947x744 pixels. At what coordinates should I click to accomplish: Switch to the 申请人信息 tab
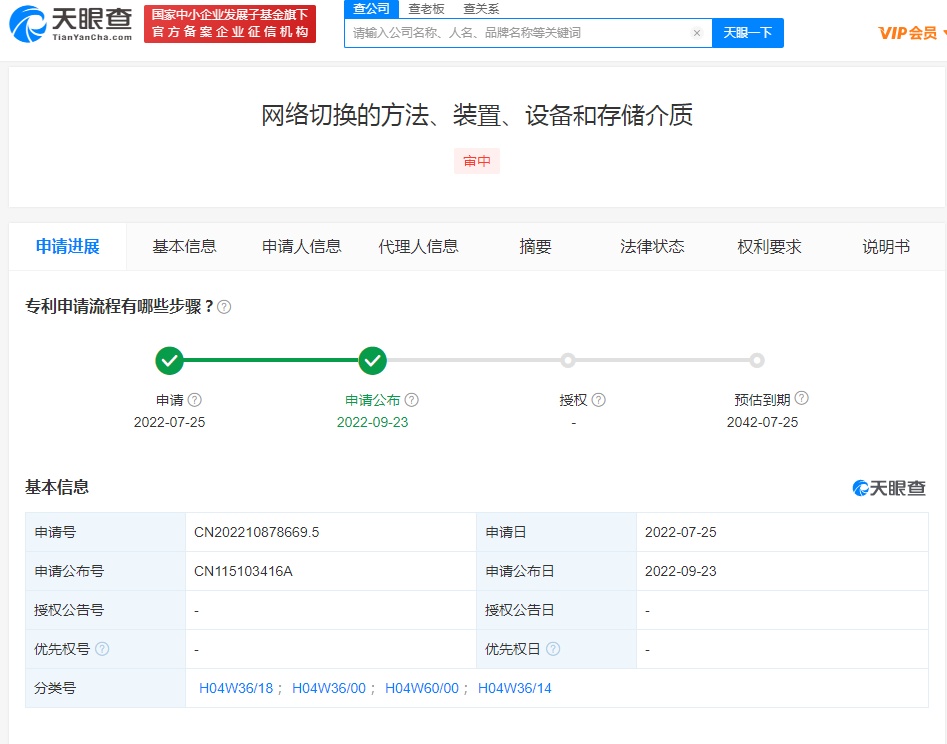[x=301, y=246]
